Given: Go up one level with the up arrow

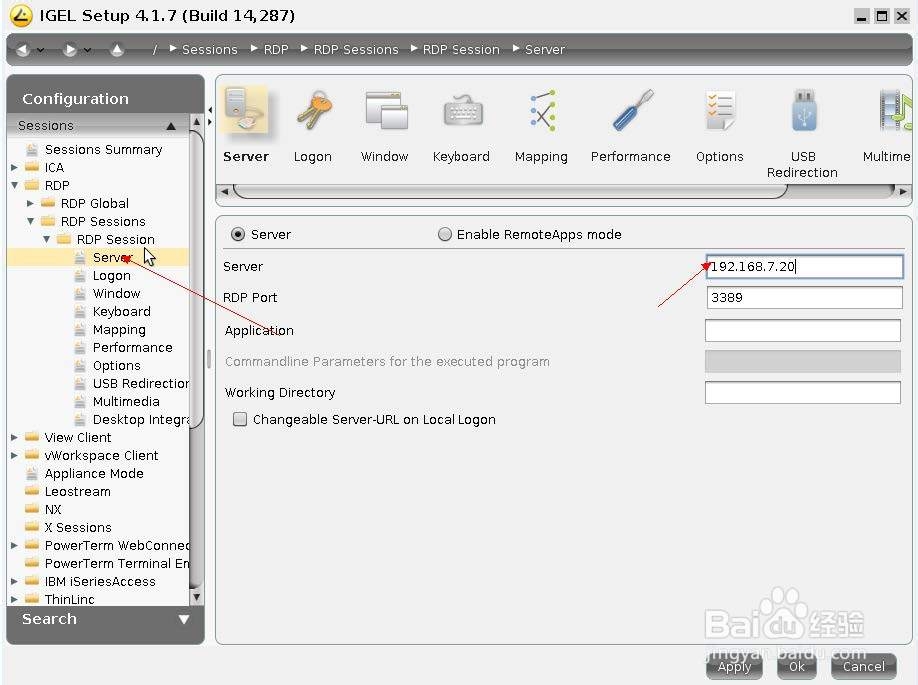Looking at the screenshot, I should (x=117, y=50).
